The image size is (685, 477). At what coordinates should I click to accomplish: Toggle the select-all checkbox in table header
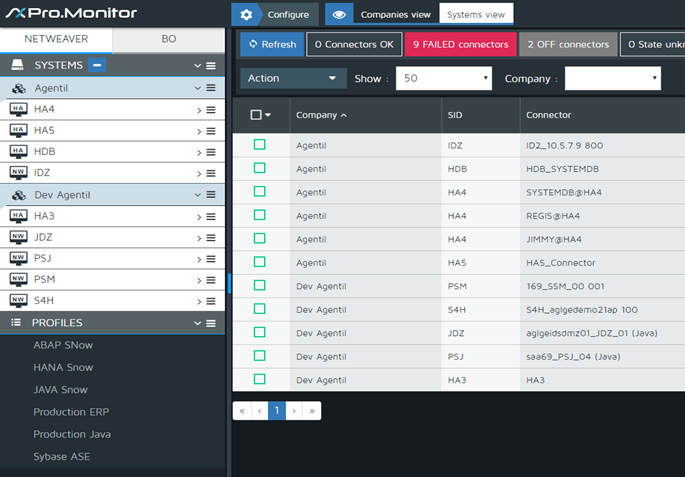click(x=256, y=115)
